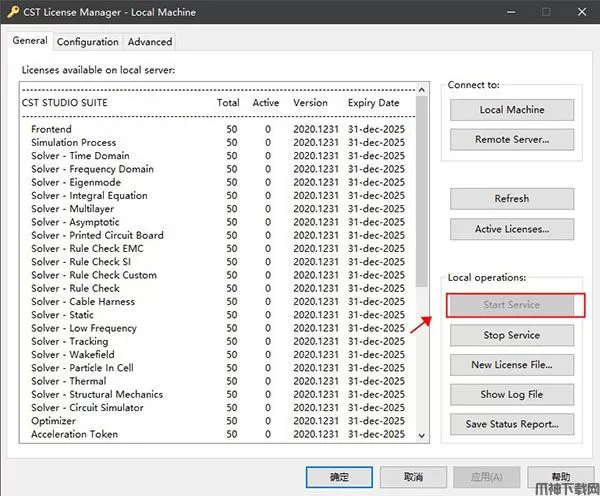Image resolution: width=600 pixels, height=496 pixels.
Task: Select the Solver - Time Domain row
Action: coord(82,156)
